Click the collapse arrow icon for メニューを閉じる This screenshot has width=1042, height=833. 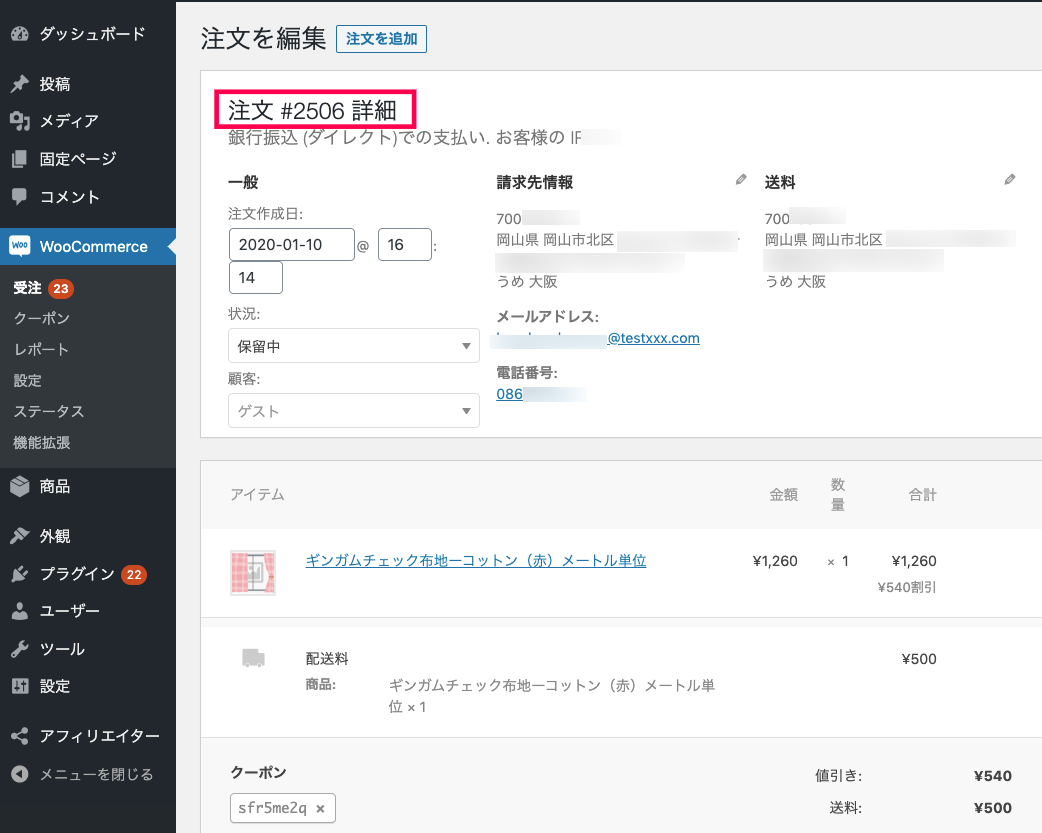[x=20, y=774]
